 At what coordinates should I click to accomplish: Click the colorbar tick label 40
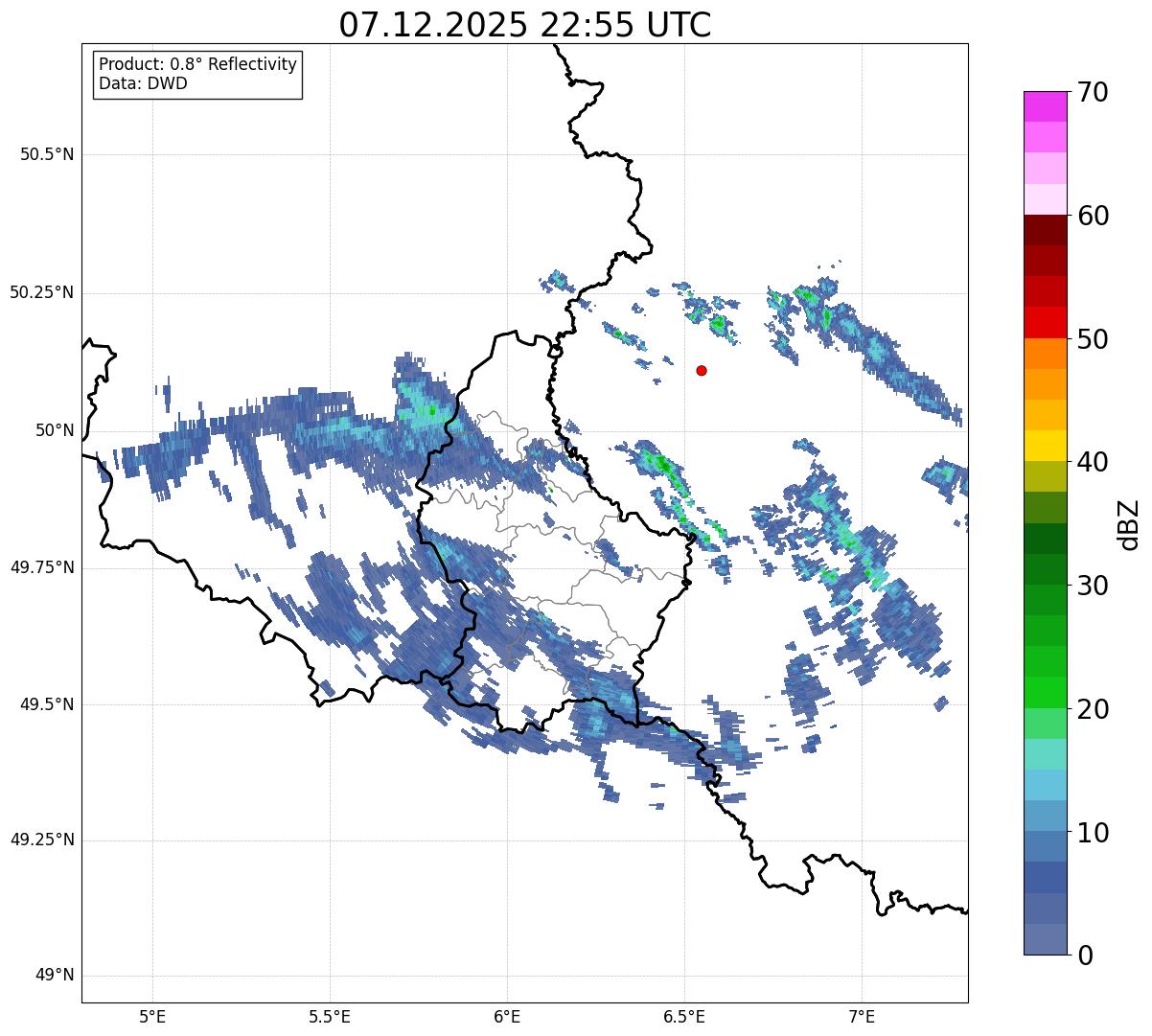pos(1093,462)
